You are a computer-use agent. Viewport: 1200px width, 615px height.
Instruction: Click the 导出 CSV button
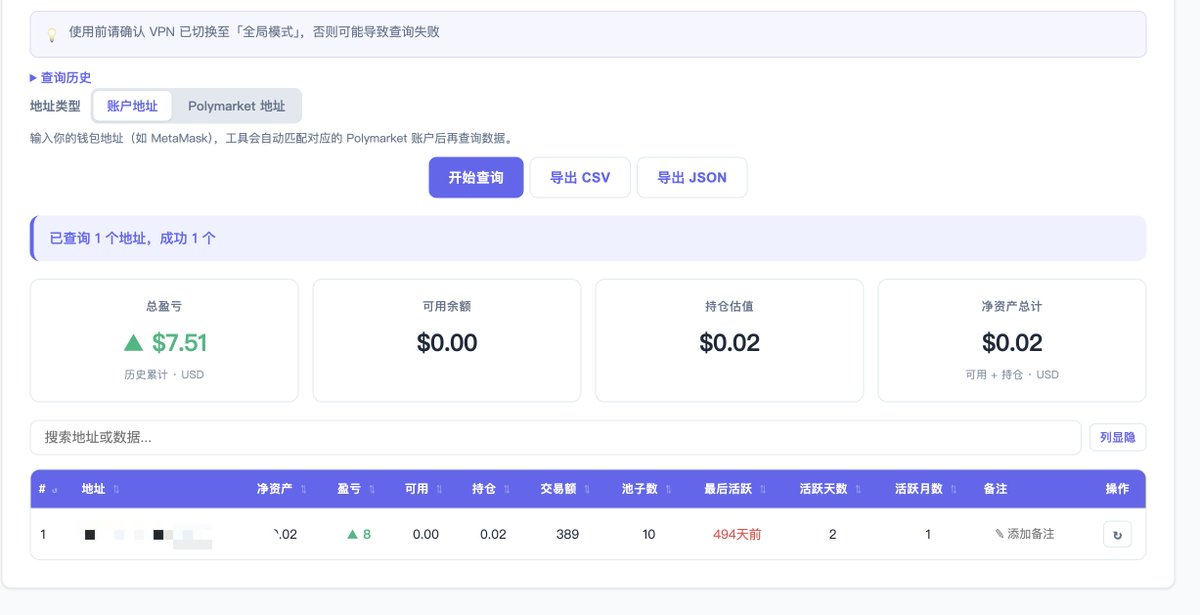coord(580,178)
